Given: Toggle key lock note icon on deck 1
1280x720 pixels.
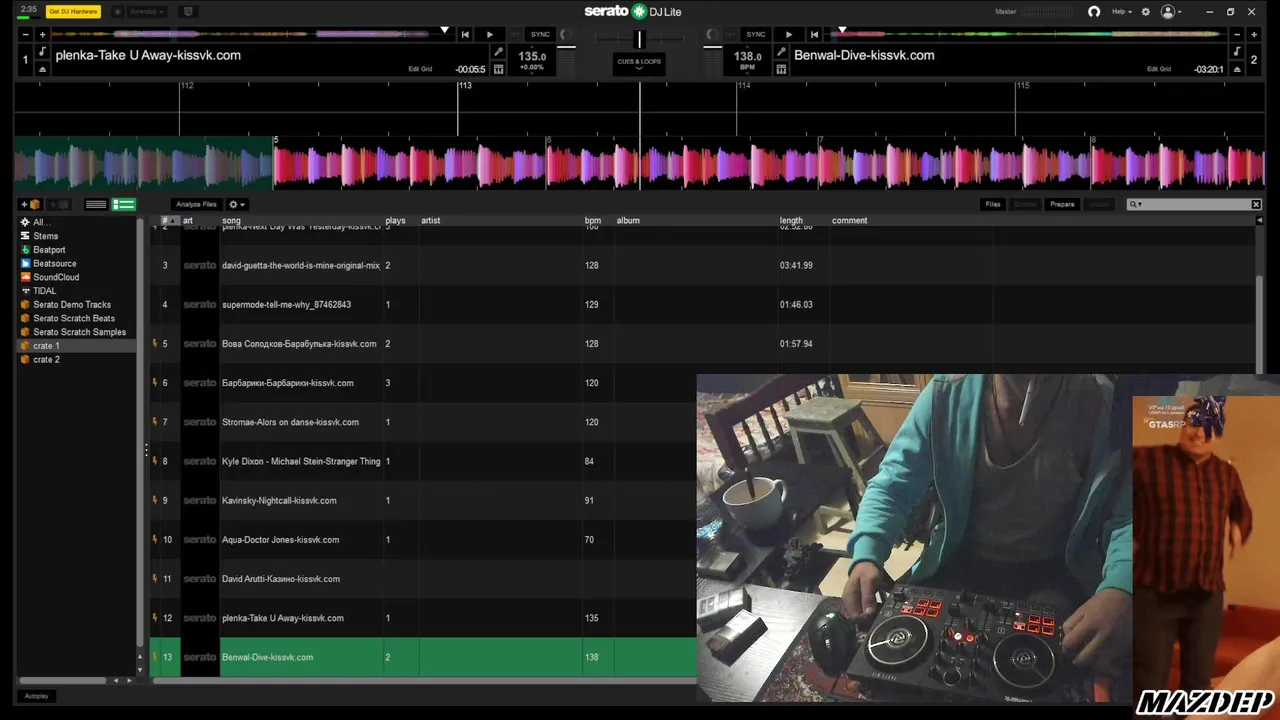Looking at the screenshot, I should 42,51.
